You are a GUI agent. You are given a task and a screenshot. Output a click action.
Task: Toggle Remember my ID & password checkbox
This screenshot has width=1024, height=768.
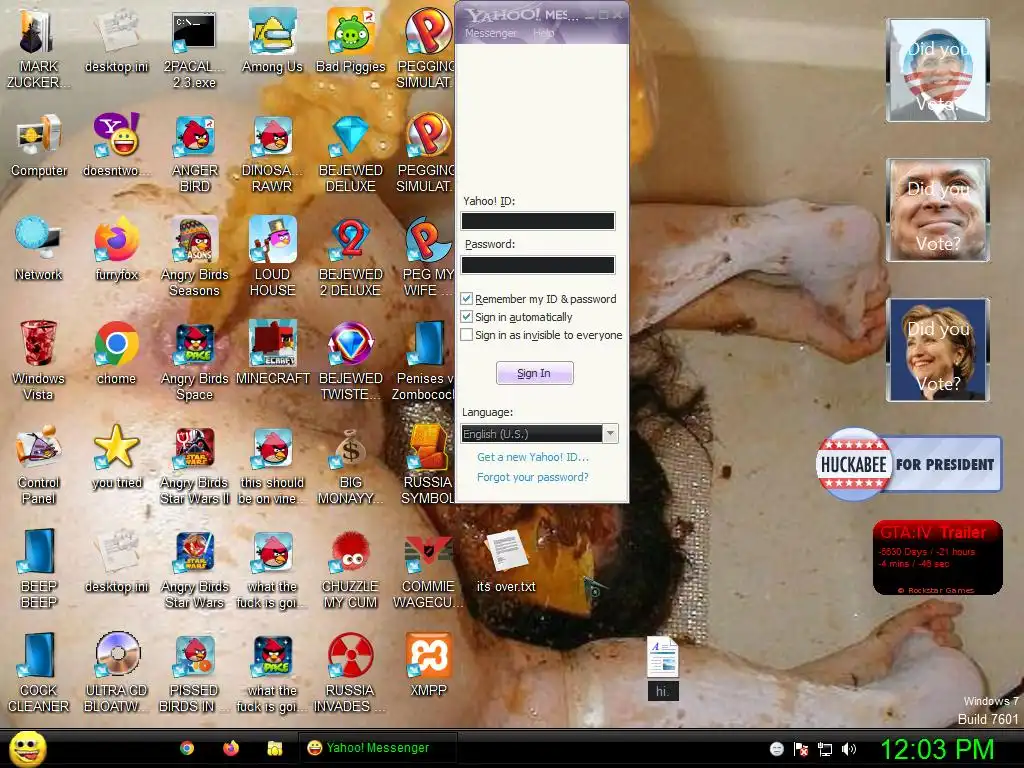tap(466, 298)
